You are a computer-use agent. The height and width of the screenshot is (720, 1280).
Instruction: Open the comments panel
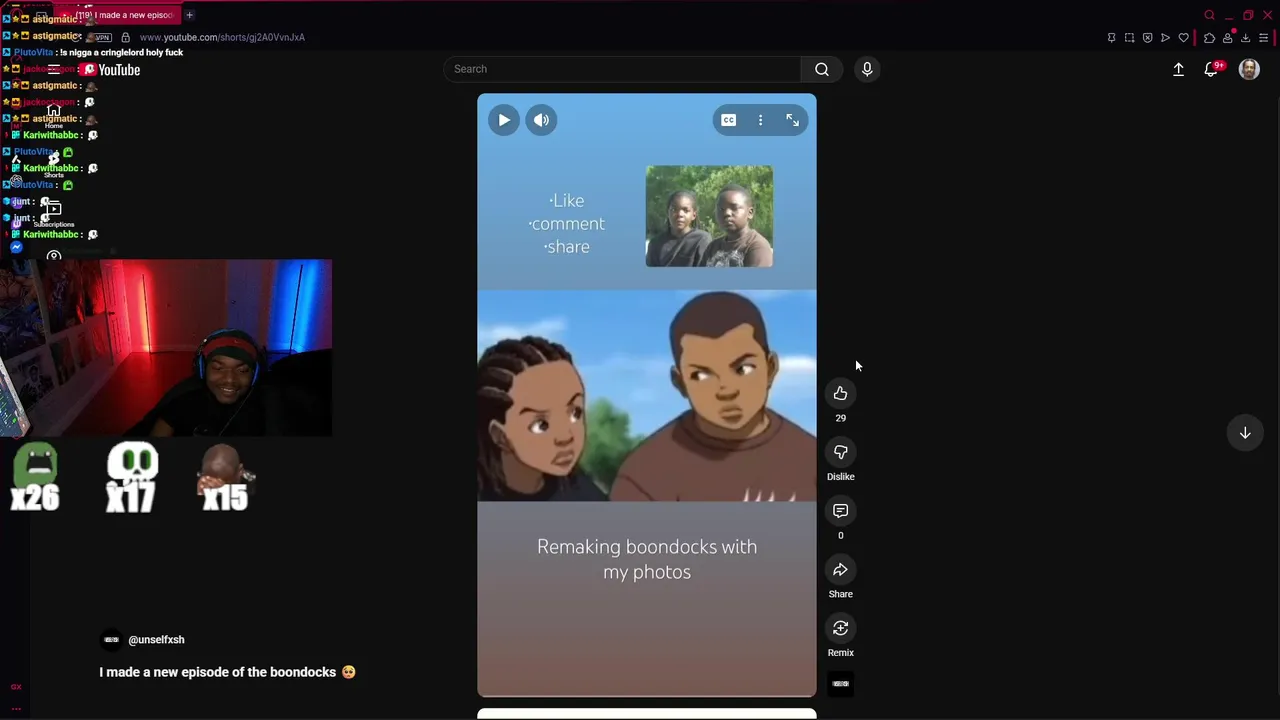click(841, 511)
